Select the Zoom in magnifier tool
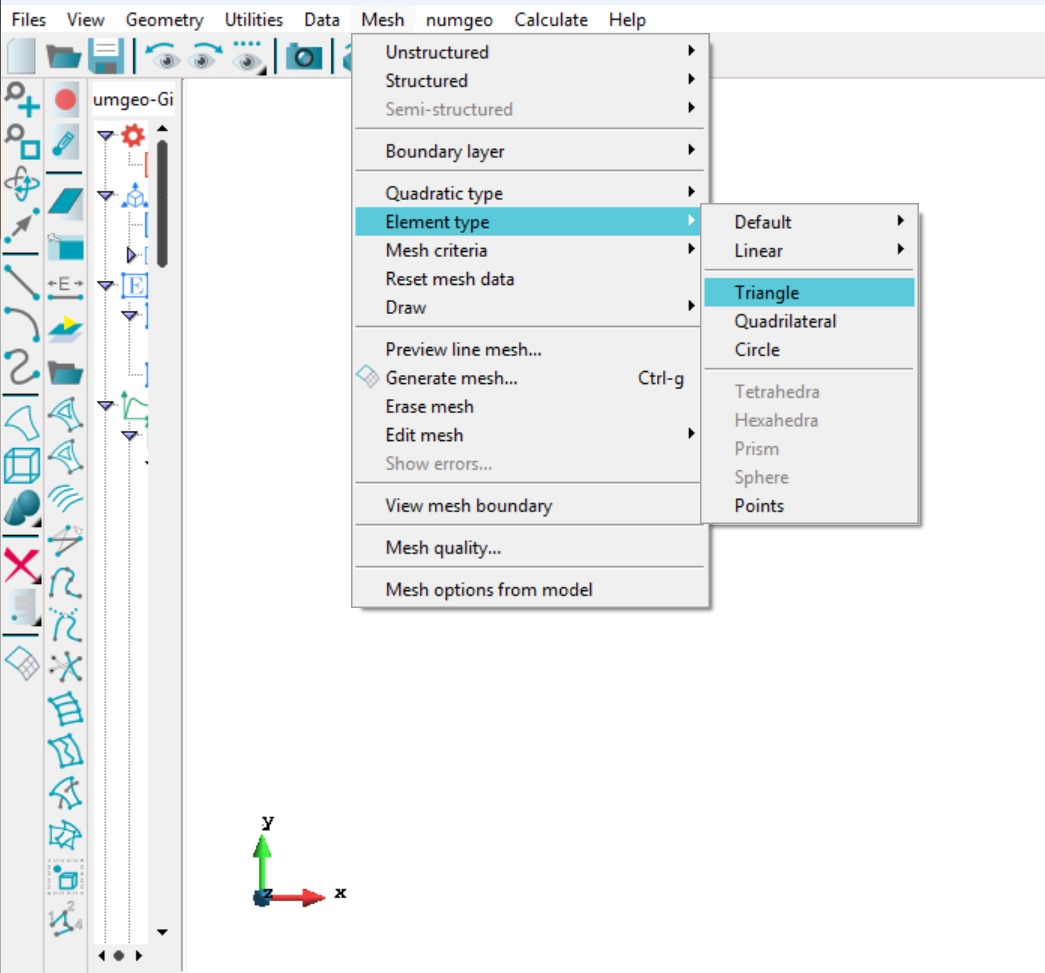This screenshot has width=1045, height=973. [x=21, y=99]
